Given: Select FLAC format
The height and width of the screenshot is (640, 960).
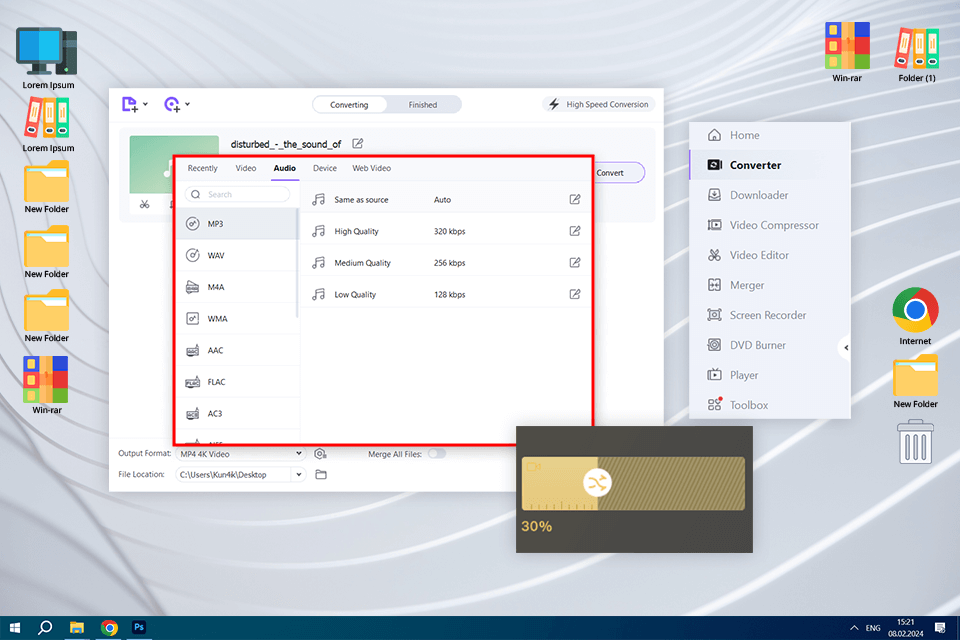Looking at the screenshot, I should coord(238,382).
